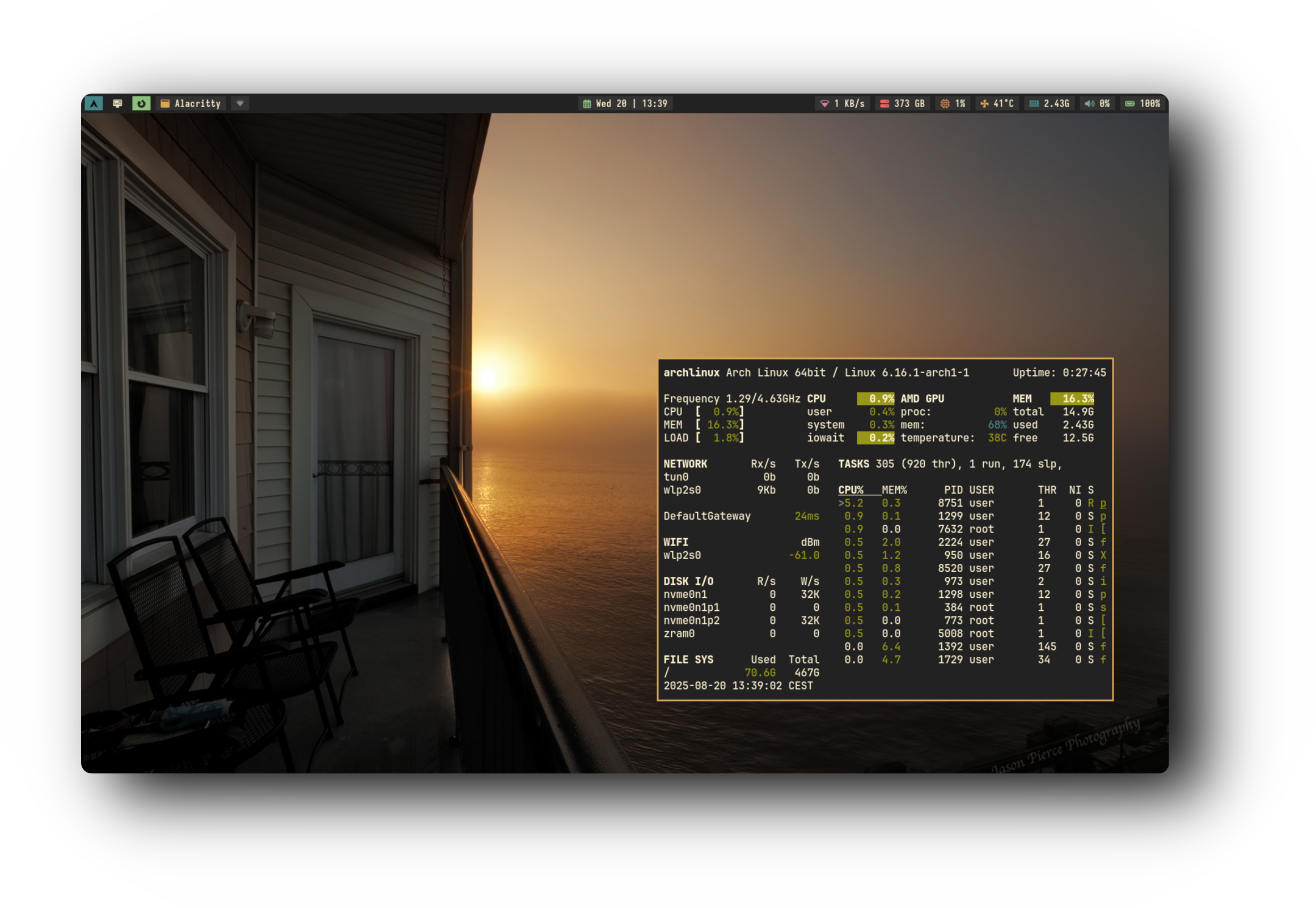The height and width of the screenshot is (908, 1316).
Task: Click the highlighted CPU 0.9% bar
Action: click(x=875, y=398)
